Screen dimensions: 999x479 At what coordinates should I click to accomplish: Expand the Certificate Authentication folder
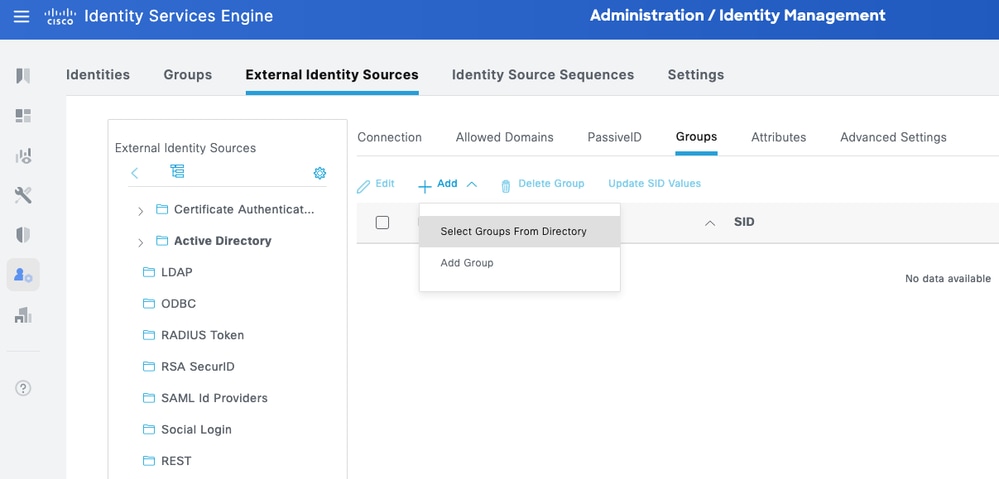coord(140,210)
